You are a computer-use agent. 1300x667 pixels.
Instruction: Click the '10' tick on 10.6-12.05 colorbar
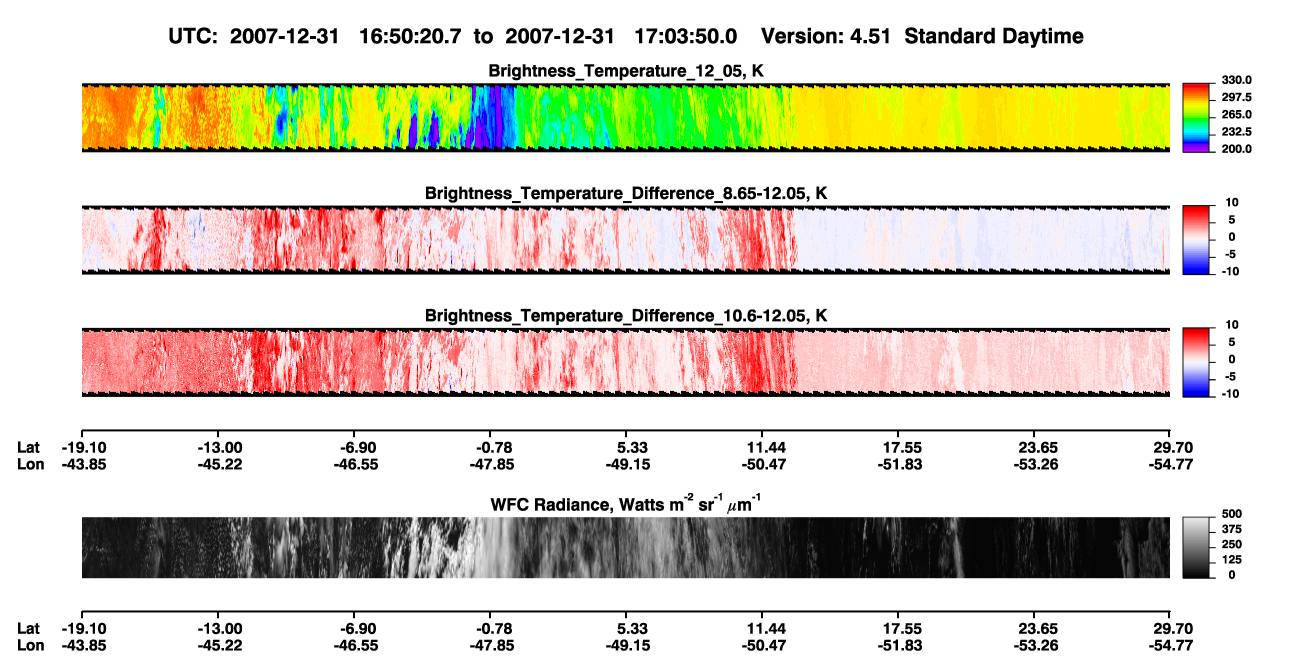[x=1230, y=324]
